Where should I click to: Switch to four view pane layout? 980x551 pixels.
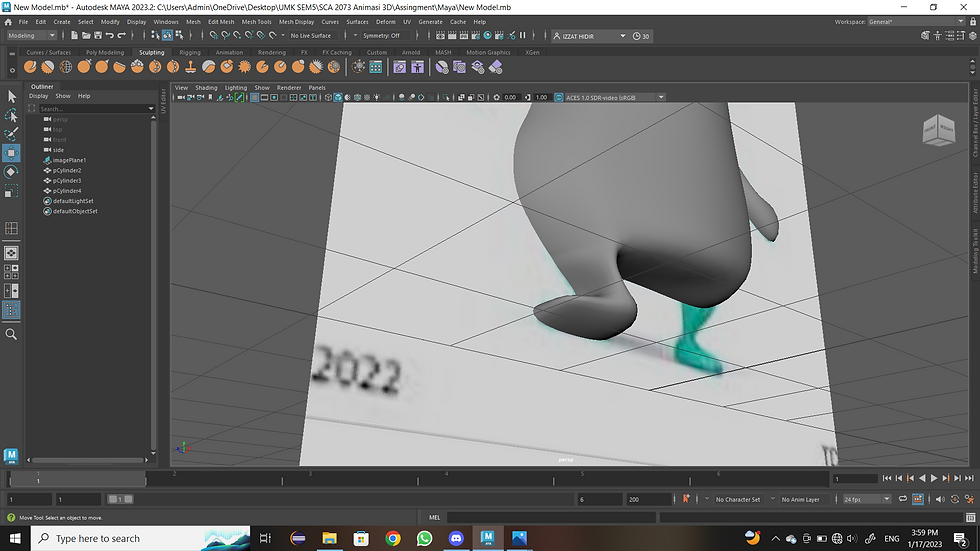(x=11, y=272)
